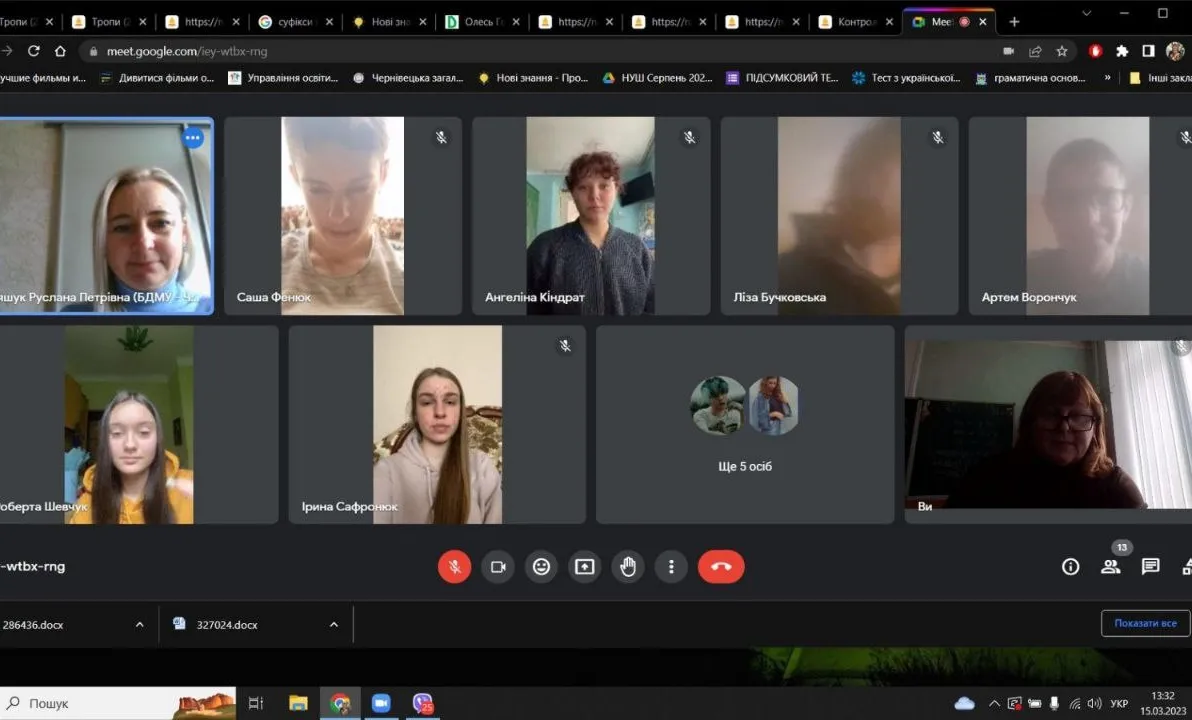The width and height of the screenshot is (1192, 720).
Task: Unmute the microphone in the call controls
Action: (x=454, y=567)
